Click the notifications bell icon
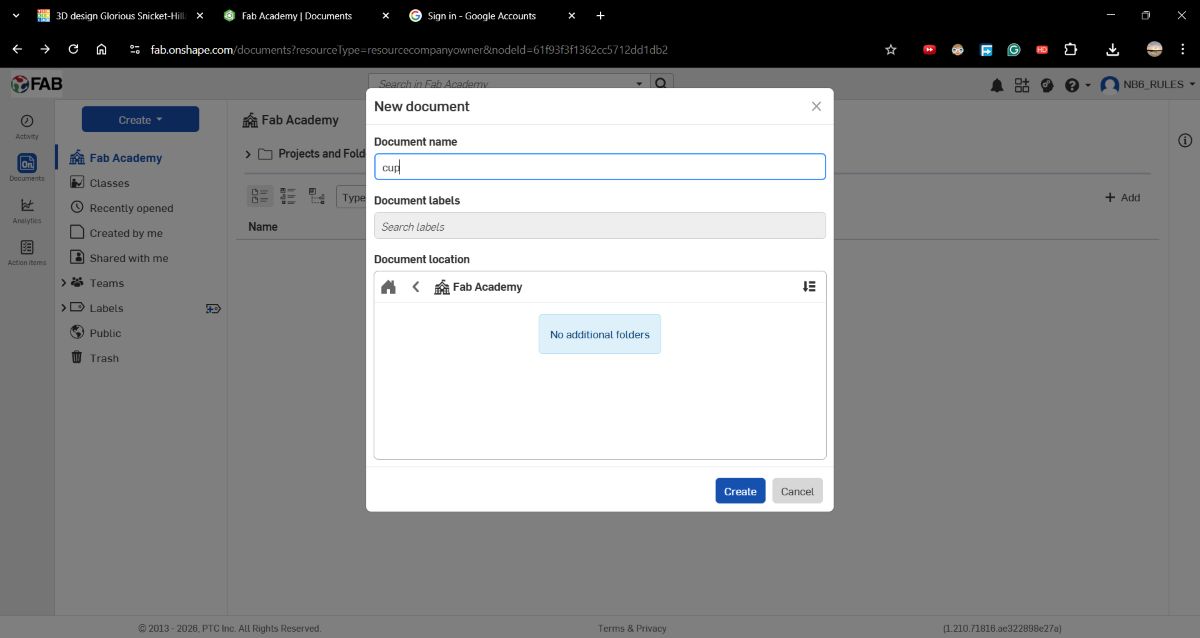 point(997,85)
